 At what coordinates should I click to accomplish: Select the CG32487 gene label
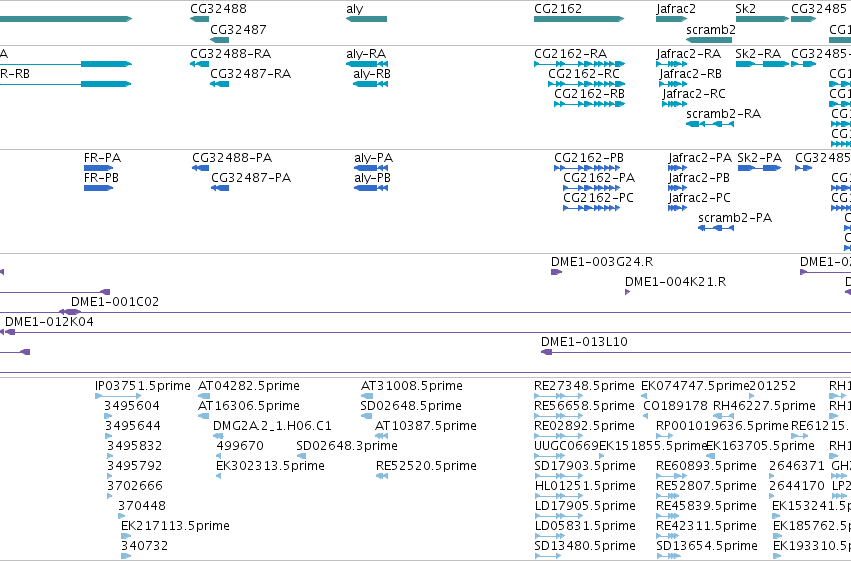coord(238,29)
